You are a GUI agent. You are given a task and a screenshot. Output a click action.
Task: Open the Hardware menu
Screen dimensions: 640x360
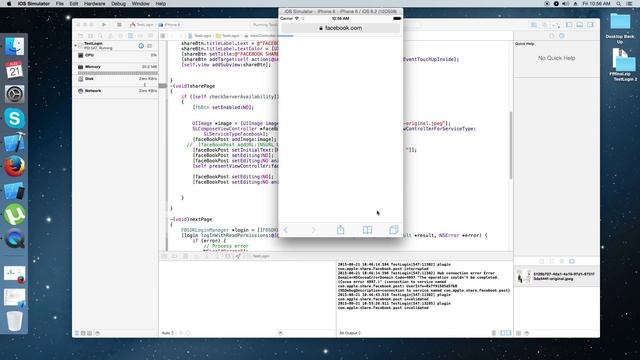click(x=94, y=4)
